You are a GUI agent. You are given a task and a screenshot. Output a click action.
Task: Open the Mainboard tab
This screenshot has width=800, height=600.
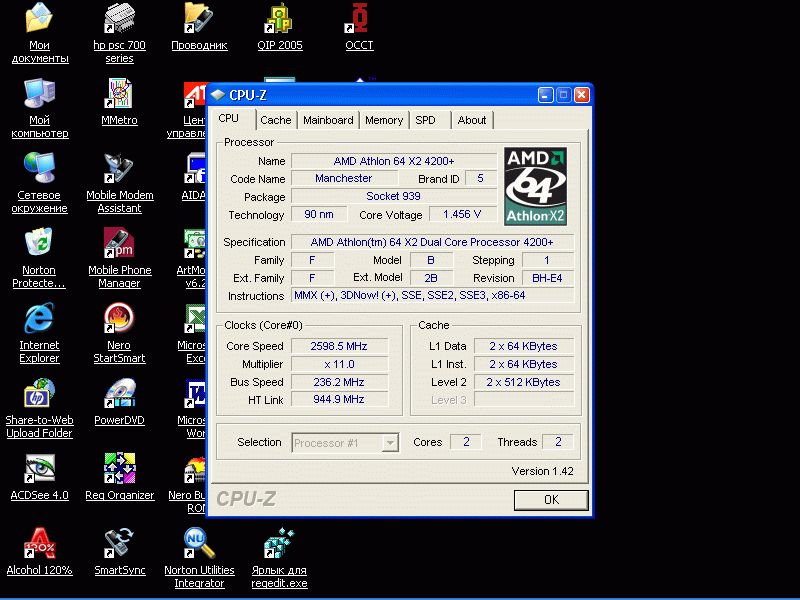pyautogui.click(x=328, y=120)
